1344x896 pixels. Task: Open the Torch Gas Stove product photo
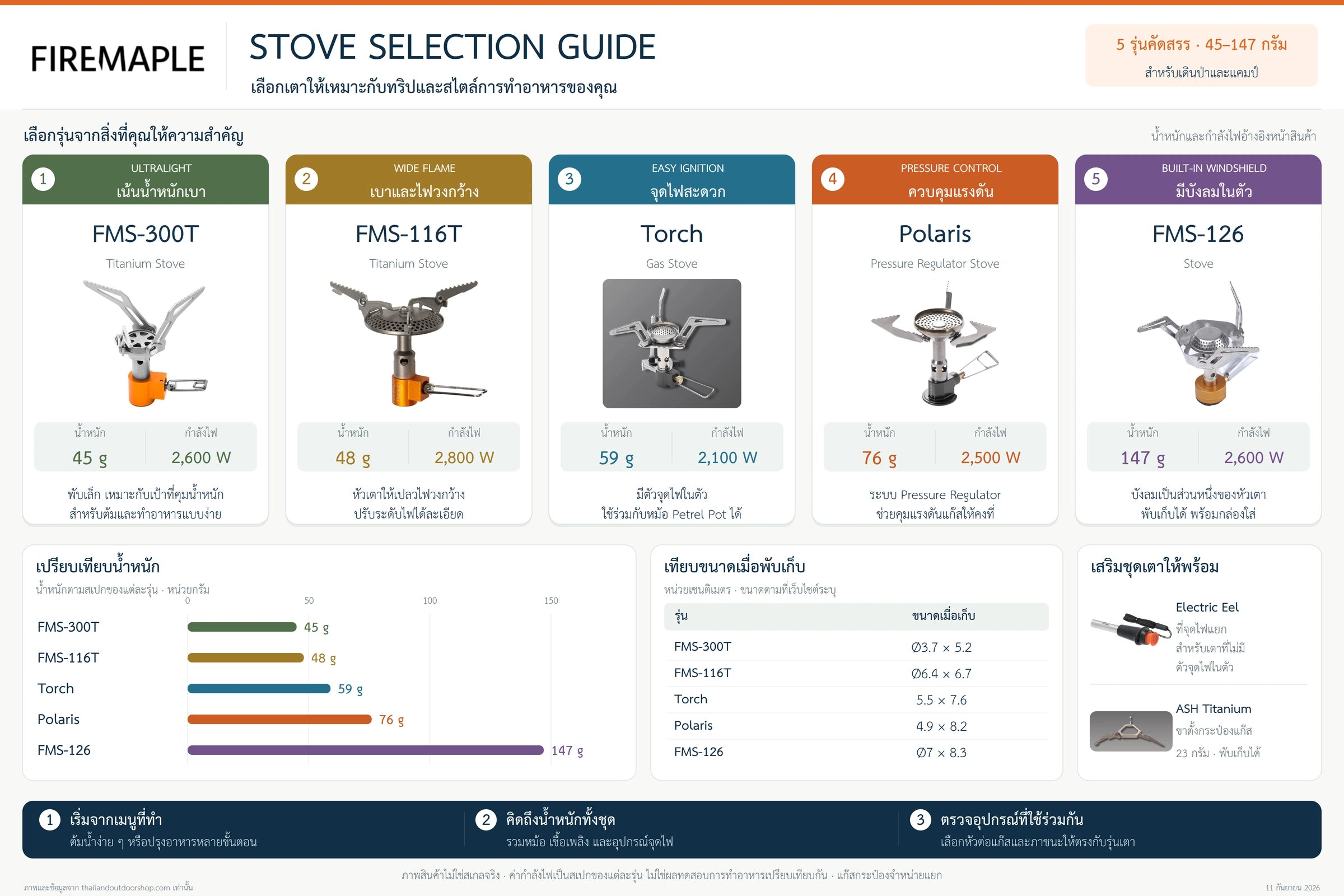click(672, 343)
